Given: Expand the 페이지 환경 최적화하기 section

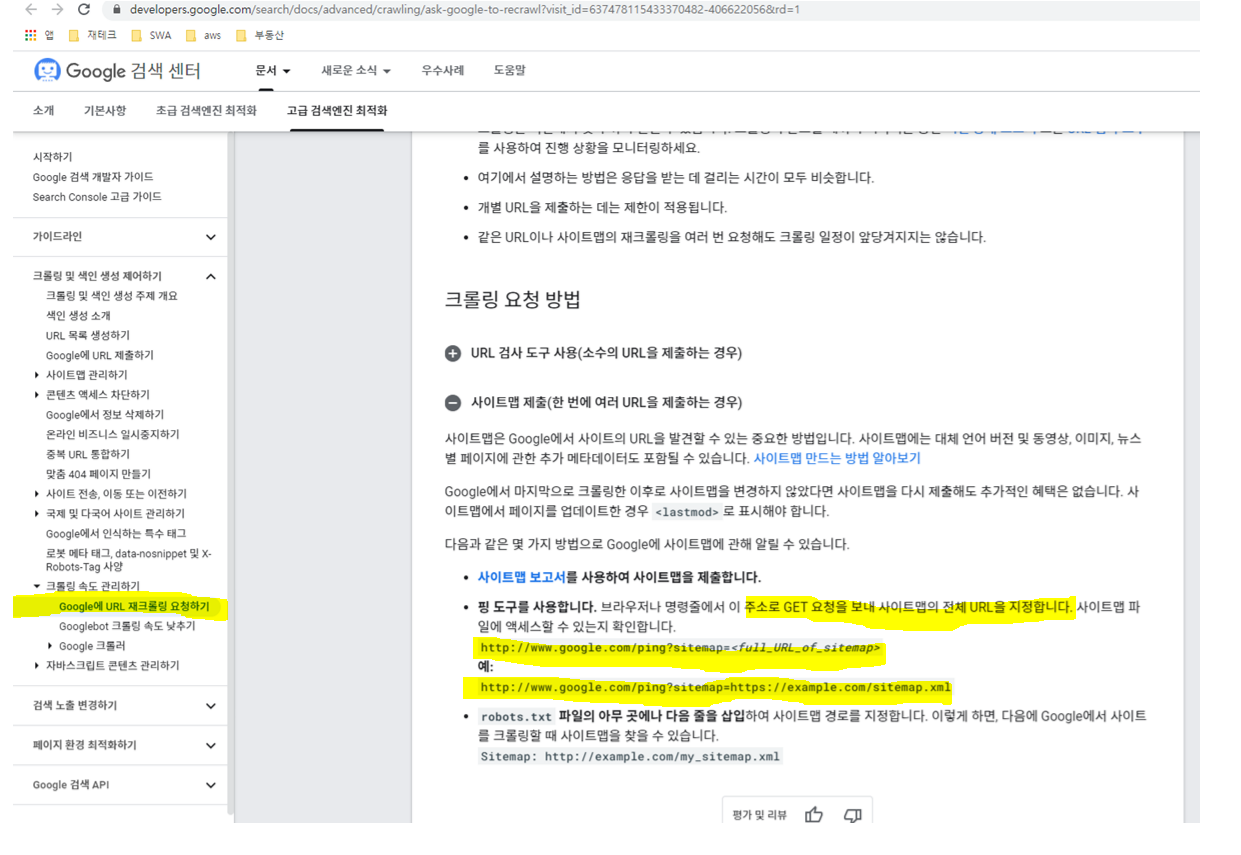Looking at the screenshot, I should pos(211,746).
